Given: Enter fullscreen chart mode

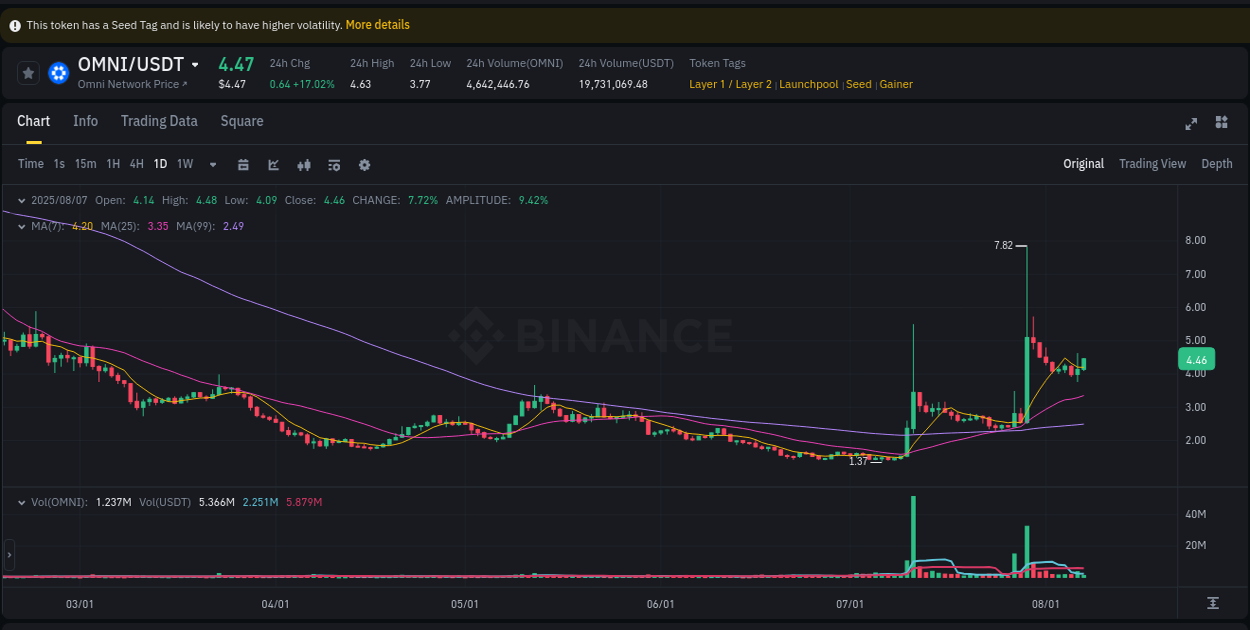Looking at the screenshot, I should (x=1191, y=123).
